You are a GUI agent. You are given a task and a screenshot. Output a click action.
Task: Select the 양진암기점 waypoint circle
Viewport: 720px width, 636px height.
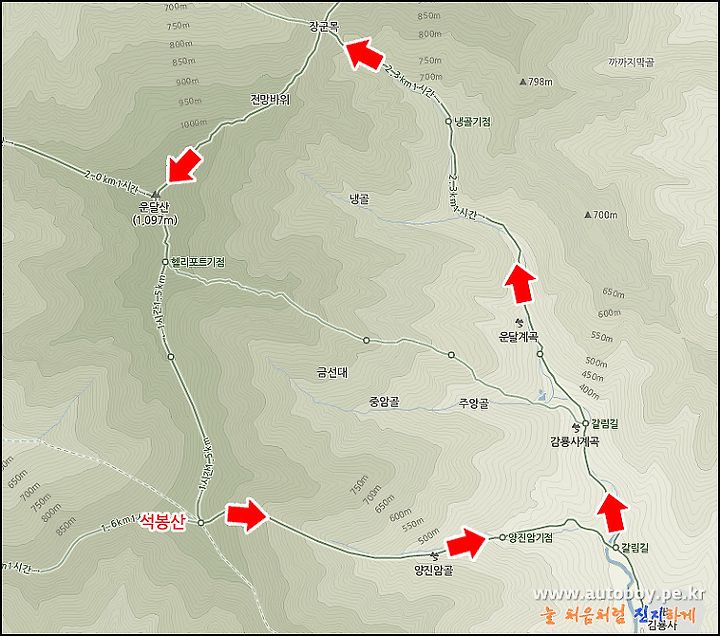(502, 537)
